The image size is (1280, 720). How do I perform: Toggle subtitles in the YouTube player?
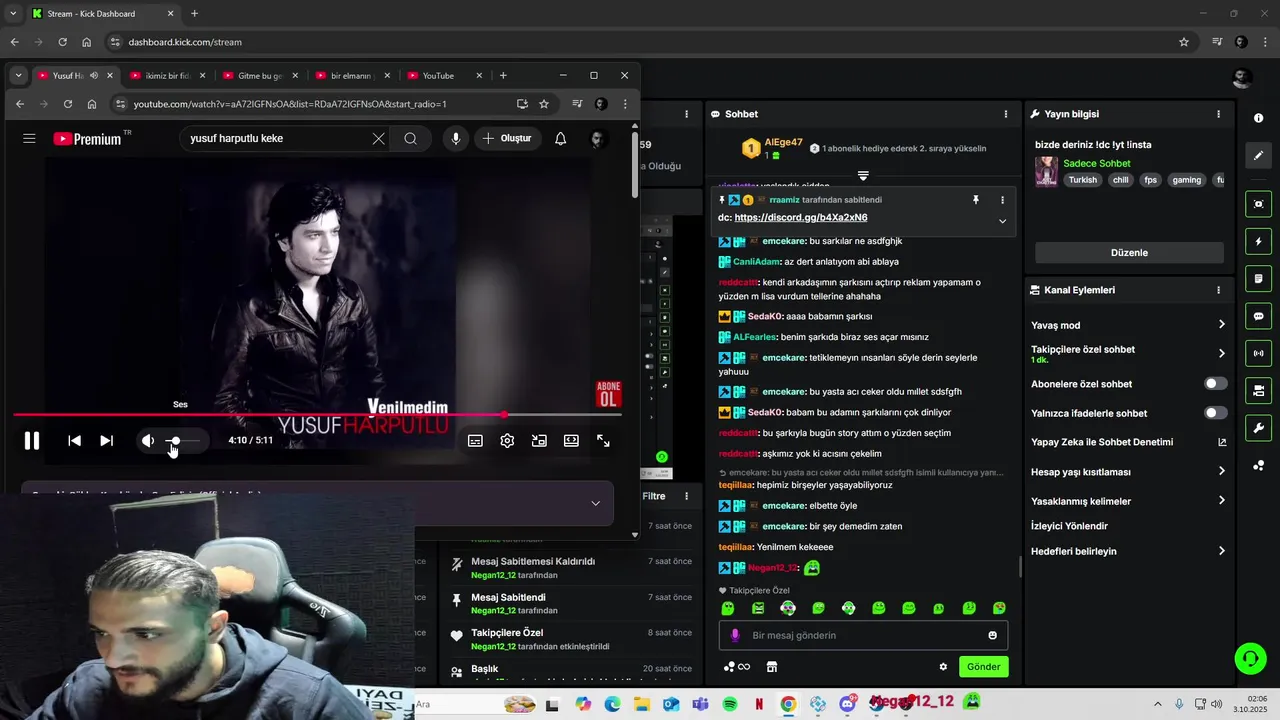point(476,441)
